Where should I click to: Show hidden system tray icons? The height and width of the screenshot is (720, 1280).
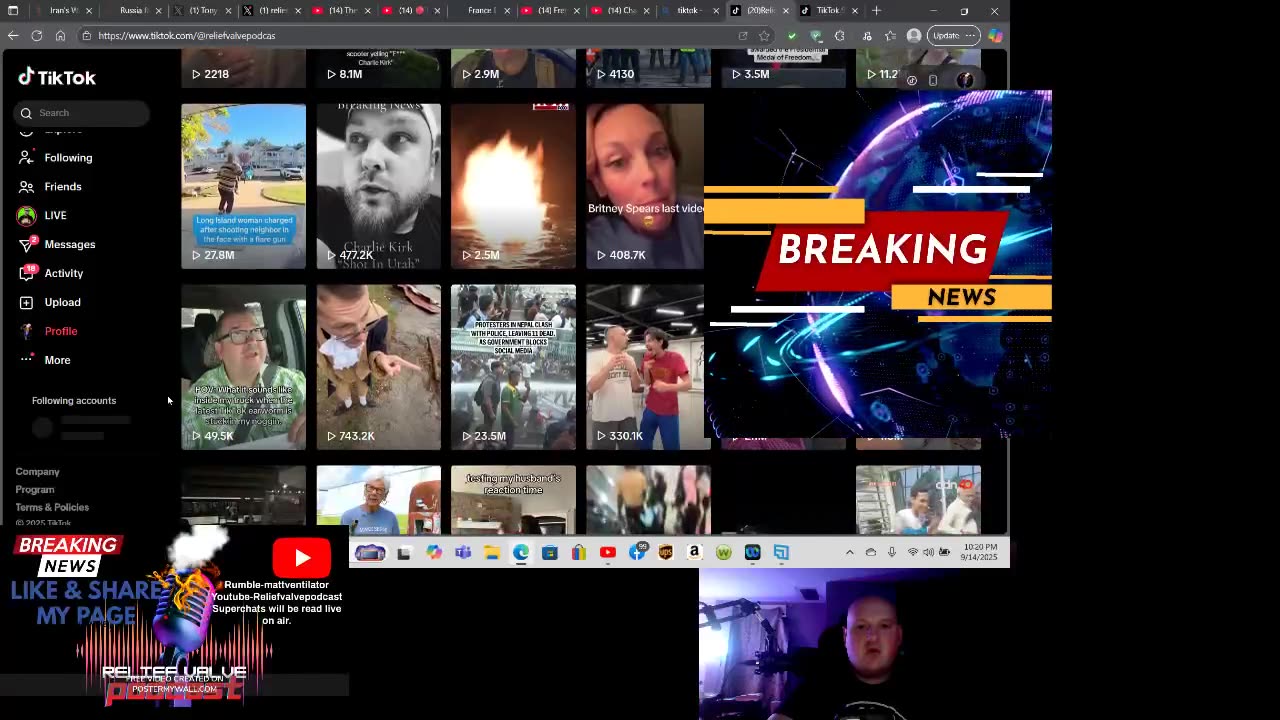[x=850, y=553]
